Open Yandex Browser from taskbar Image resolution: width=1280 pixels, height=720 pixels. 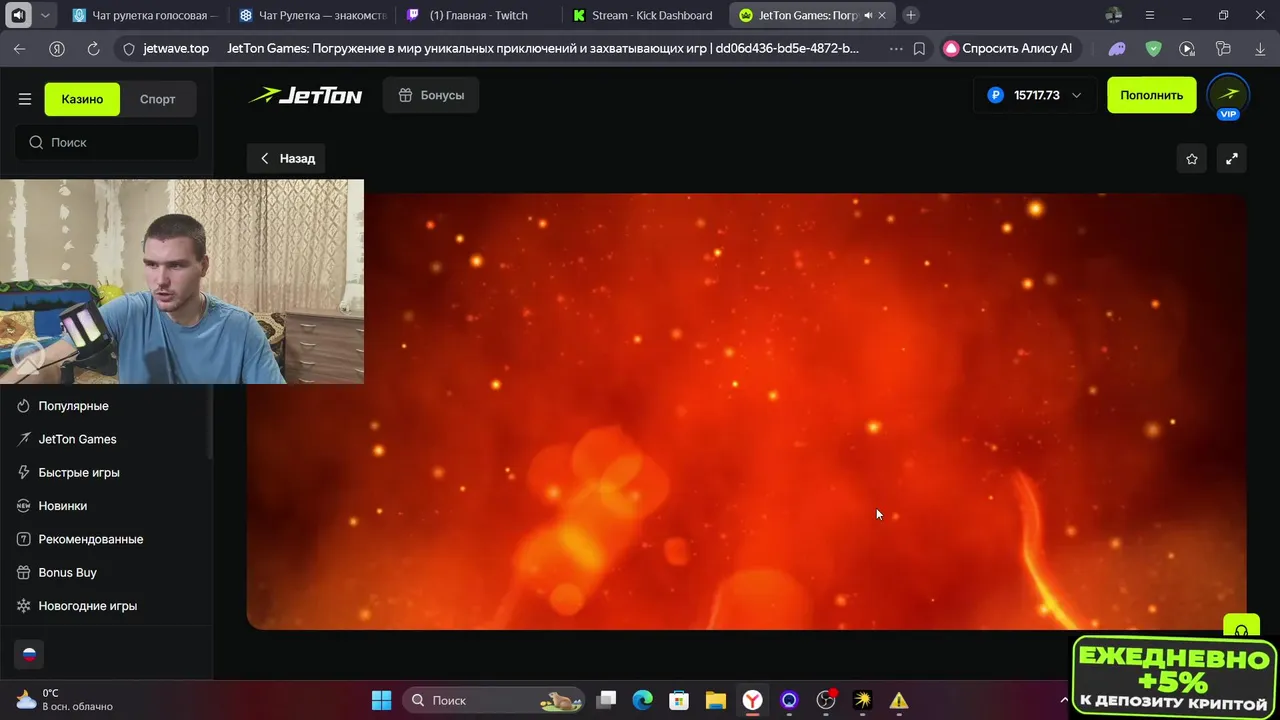(752, 700)
